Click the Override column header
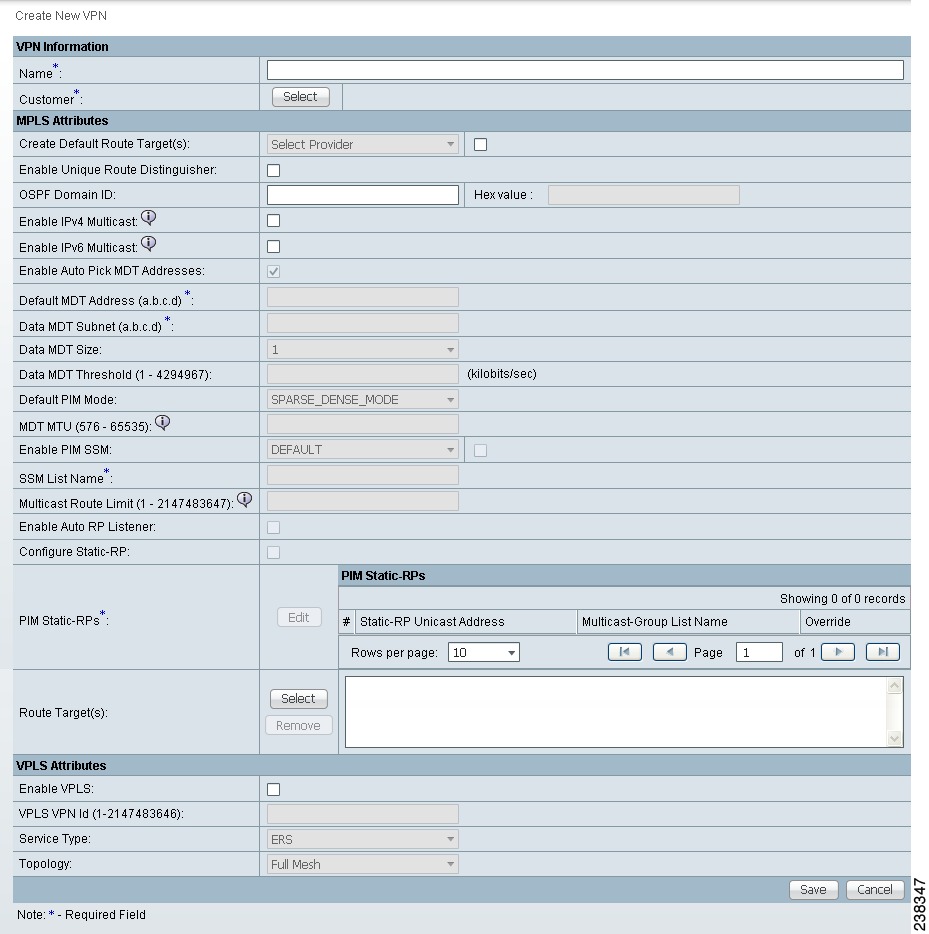 [x=855, y=622]
